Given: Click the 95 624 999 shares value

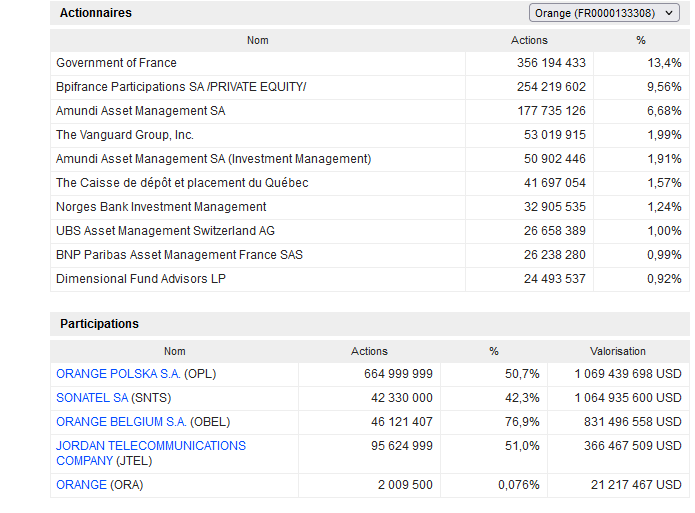Looking at the screenshot, I should [402, 446].
